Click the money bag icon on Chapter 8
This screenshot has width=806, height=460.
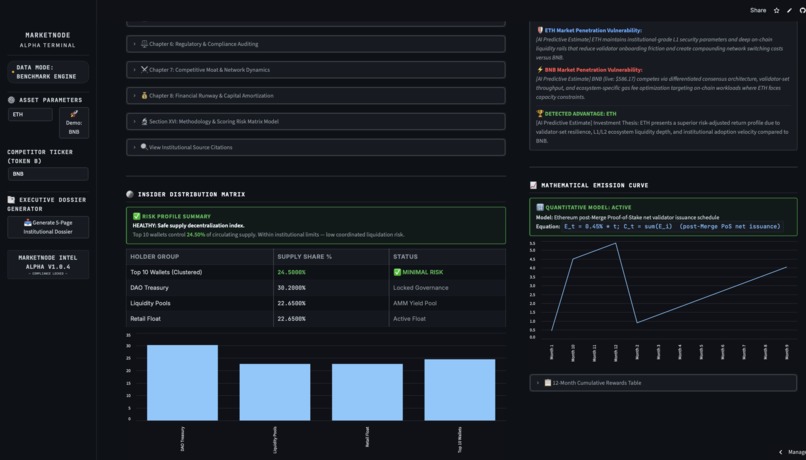144,95
